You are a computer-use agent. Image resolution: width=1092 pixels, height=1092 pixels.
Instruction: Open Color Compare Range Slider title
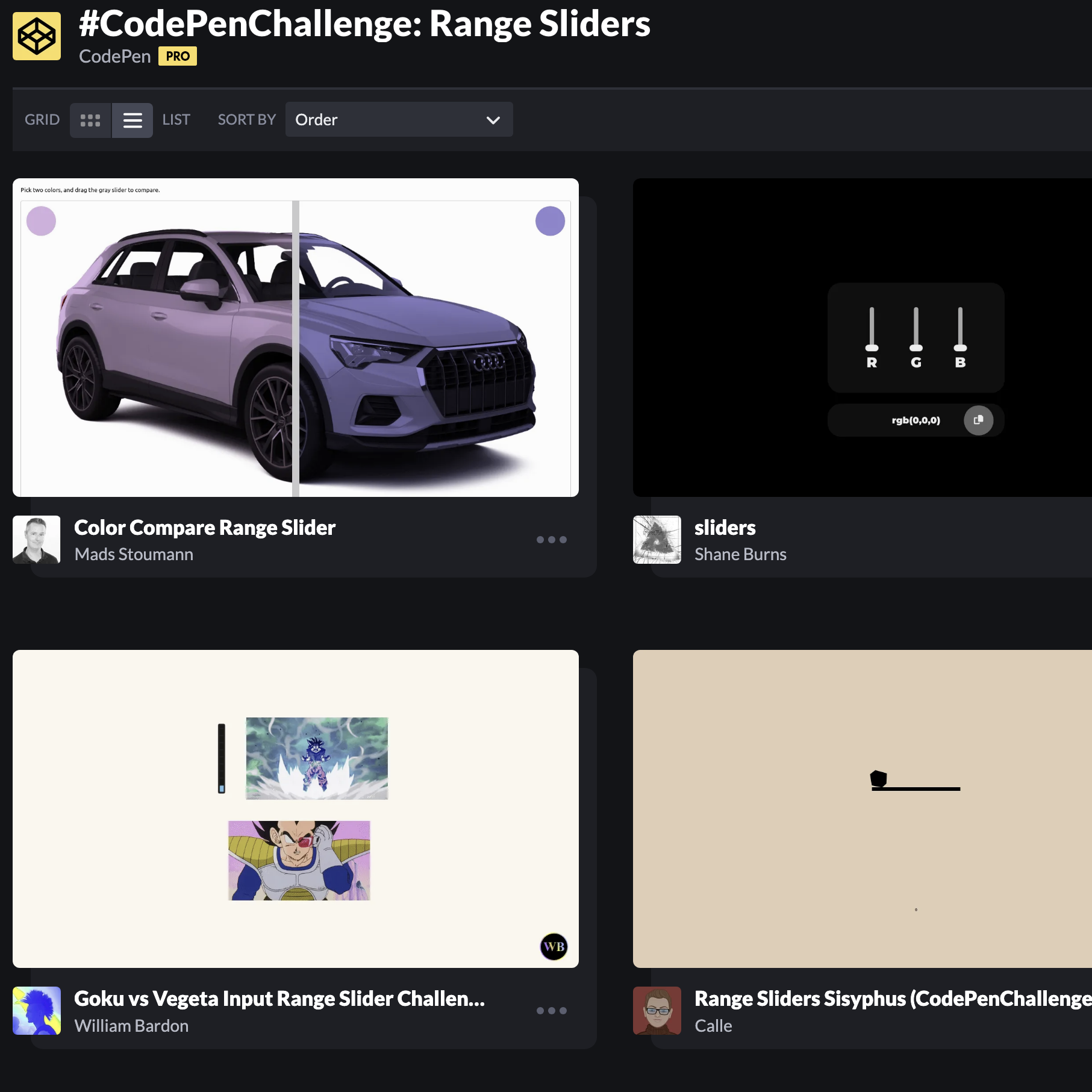205,528
